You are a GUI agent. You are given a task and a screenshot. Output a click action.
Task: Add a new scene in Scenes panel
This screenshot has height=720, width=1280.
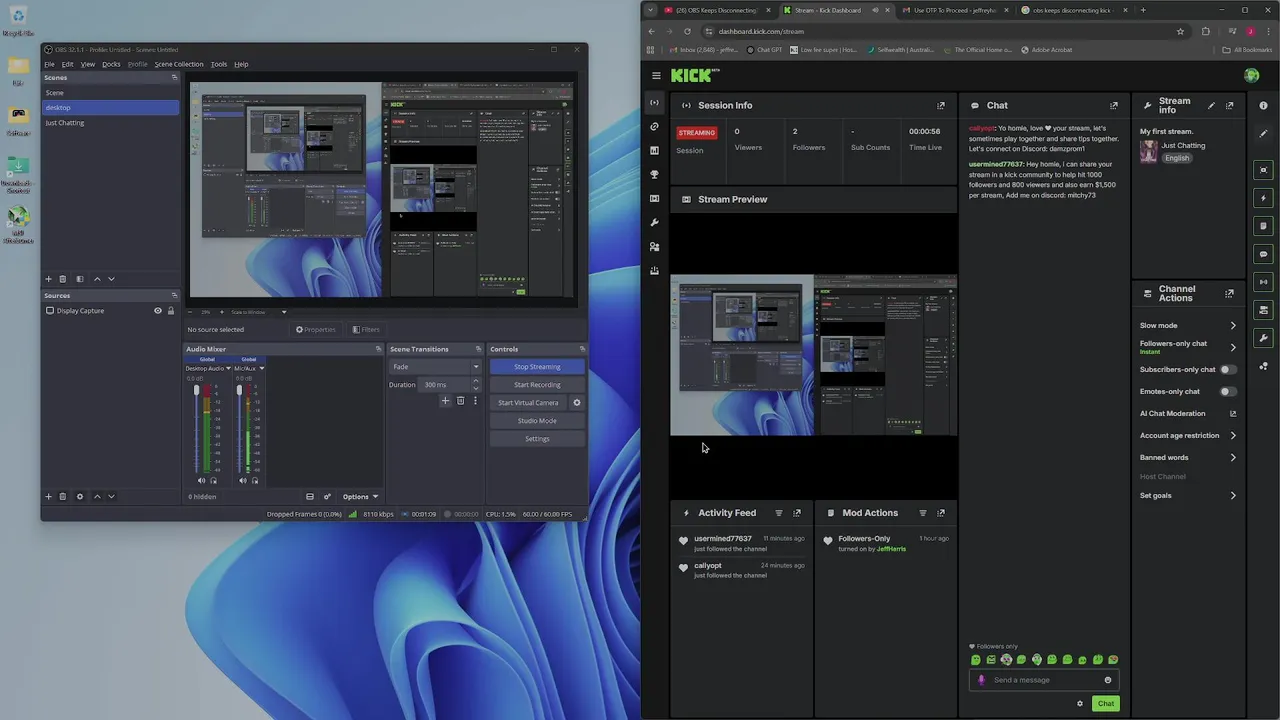click(x=48, y=279)
